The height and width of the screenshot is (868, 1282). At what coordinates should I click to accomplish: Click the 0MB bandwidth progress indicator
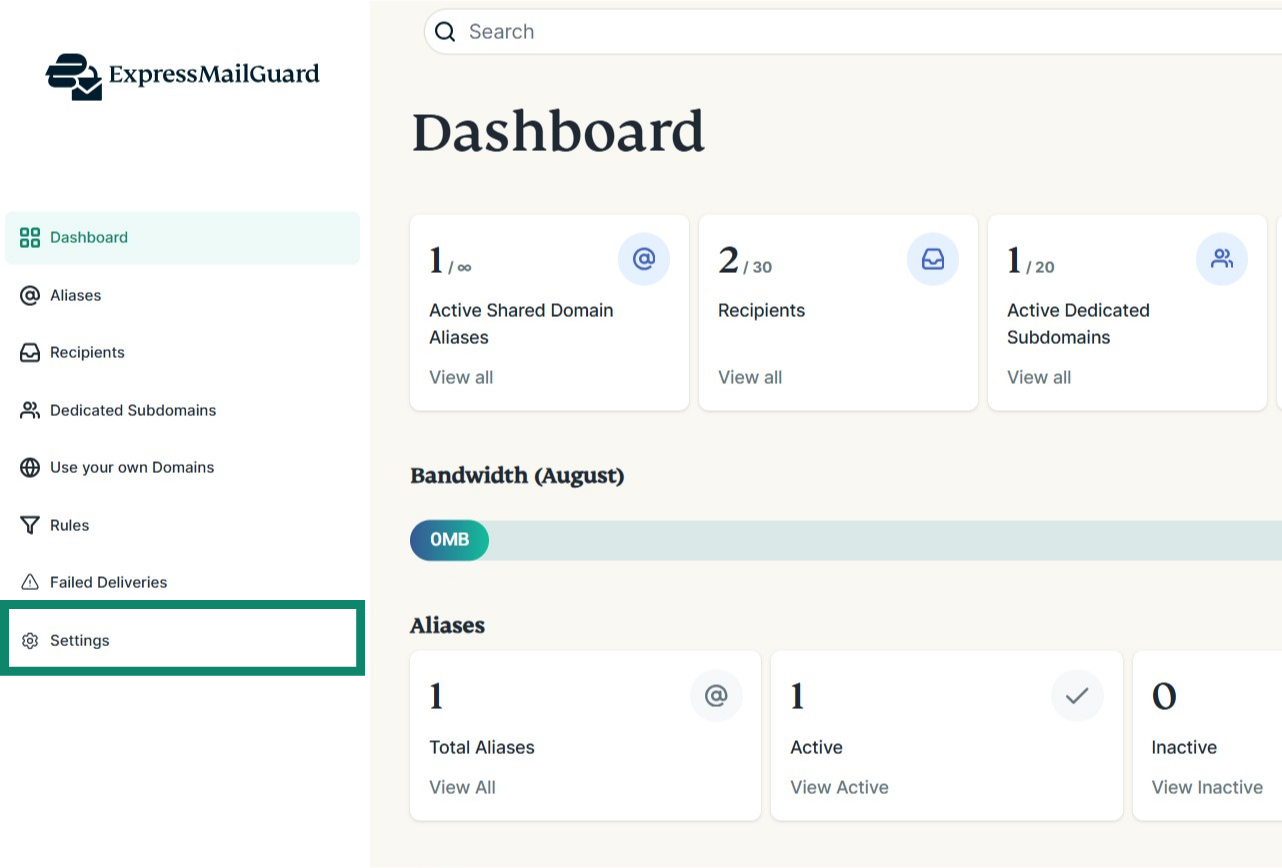pos(449,540)
